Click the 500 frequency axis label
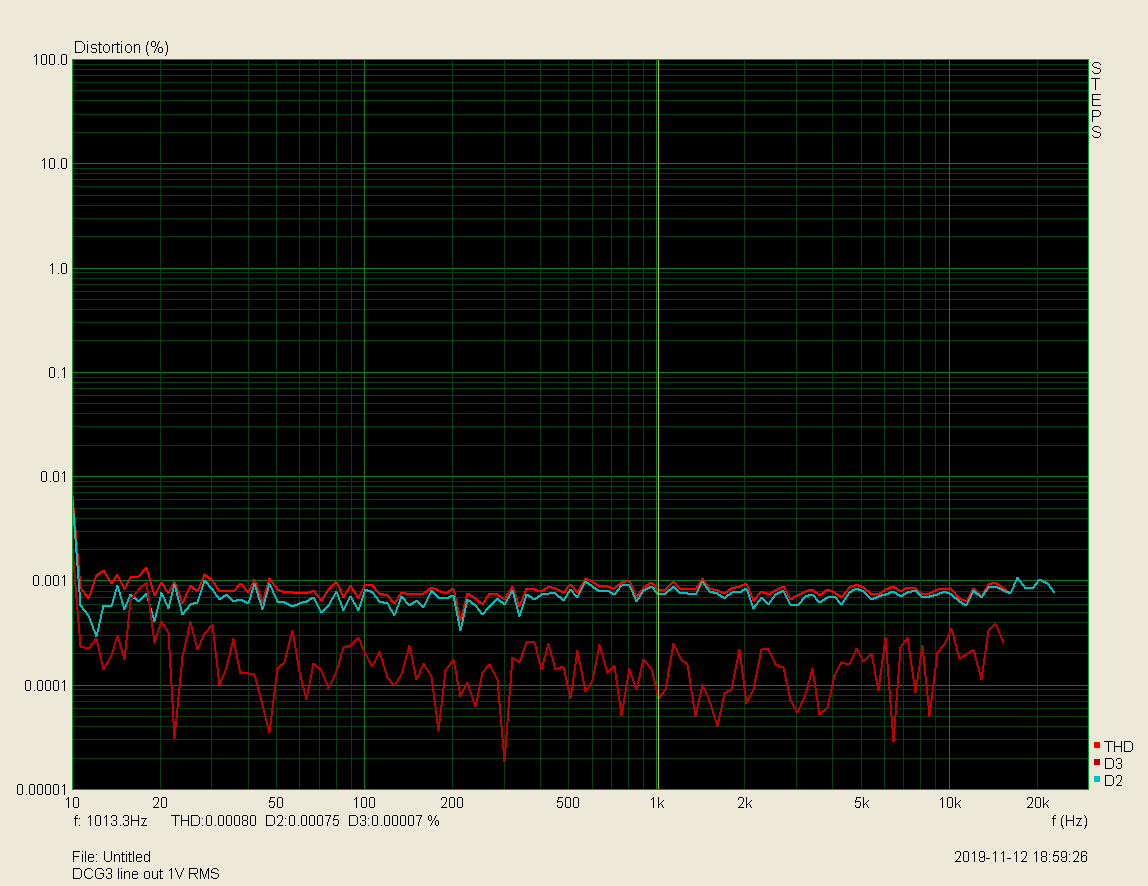 point(568,803)
